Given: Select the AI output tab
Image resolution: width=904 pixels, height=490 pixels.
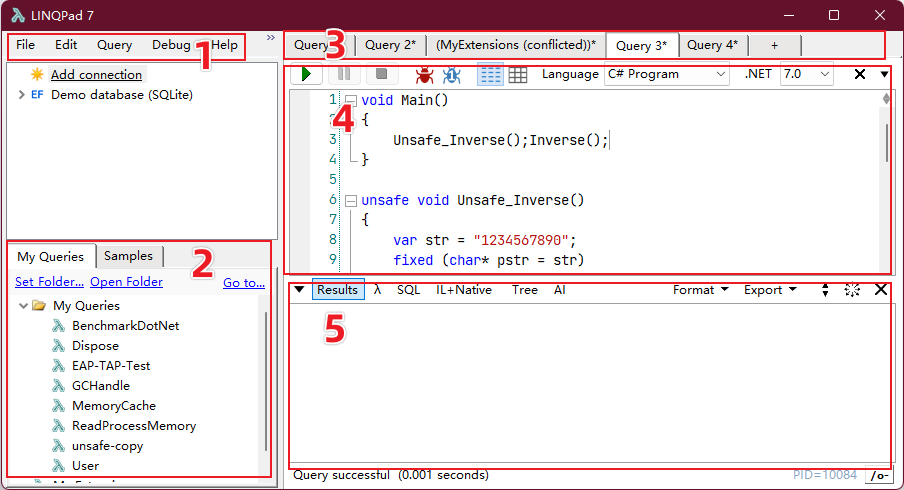Looking at the screenshot, I should [559, 290].
